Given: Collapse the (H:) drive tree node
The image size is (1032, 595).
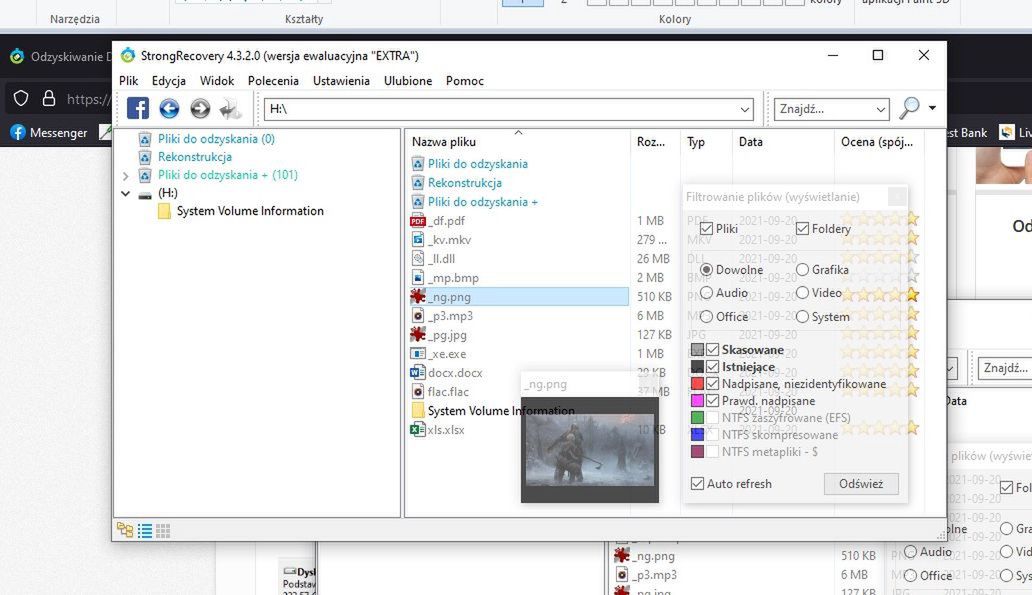Looking at the screenshot, I should 125,194.
